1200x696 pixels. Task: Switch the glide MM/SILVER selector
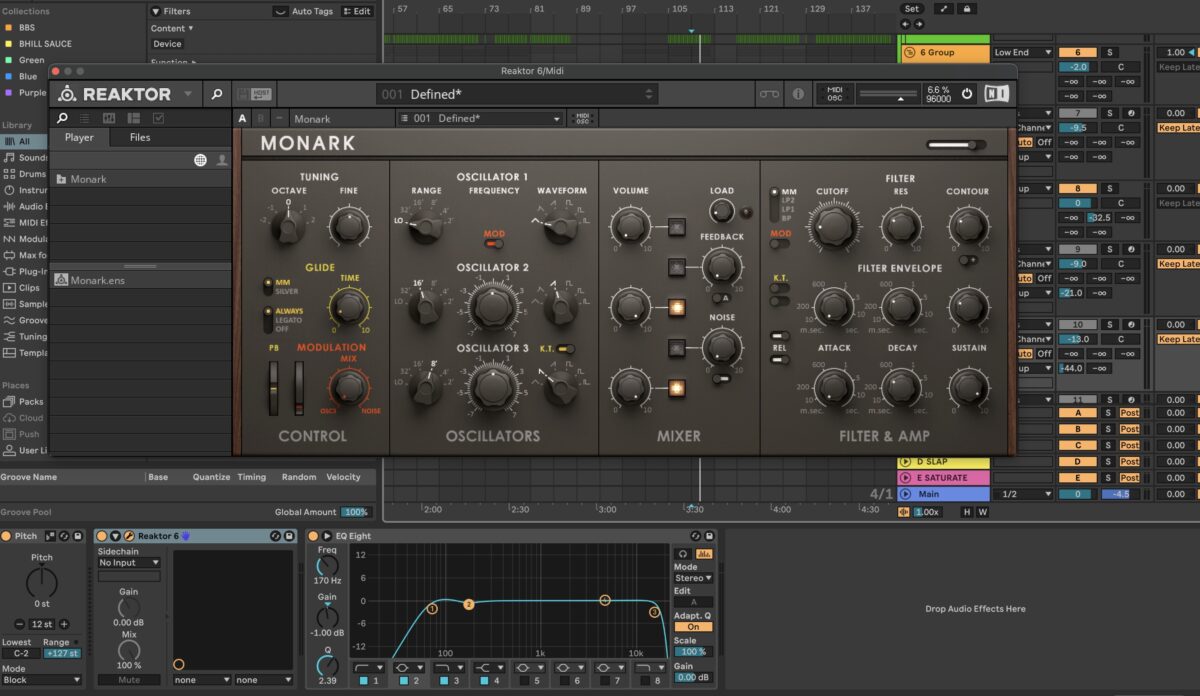coord(267,287)
